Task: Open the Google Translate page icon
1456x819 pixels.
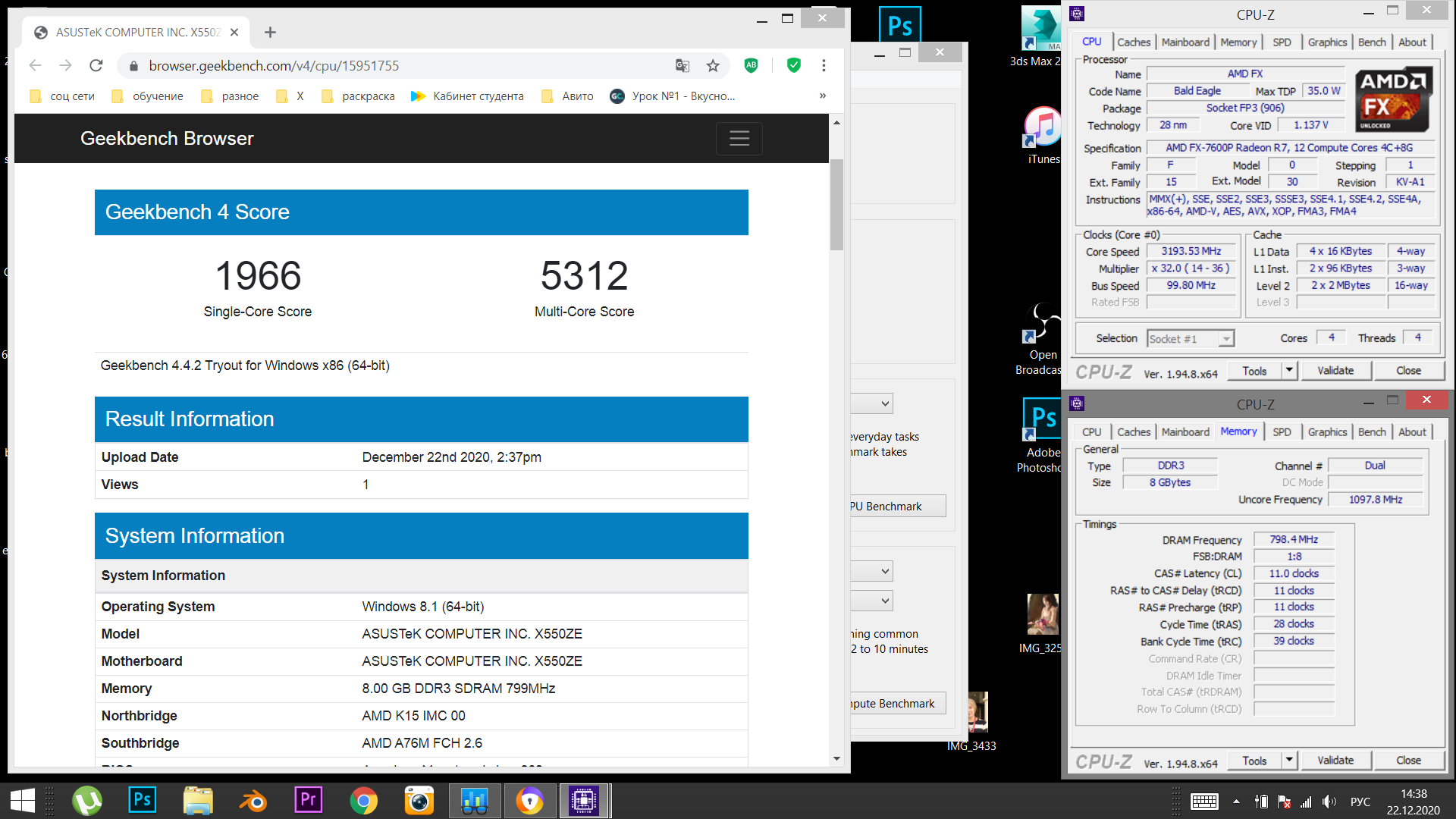Action: (682, 66)
